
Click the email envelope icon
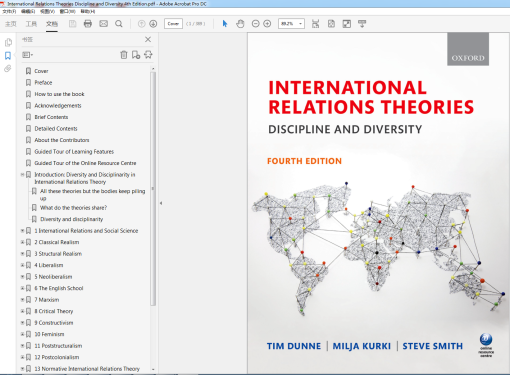pos(104,24)
